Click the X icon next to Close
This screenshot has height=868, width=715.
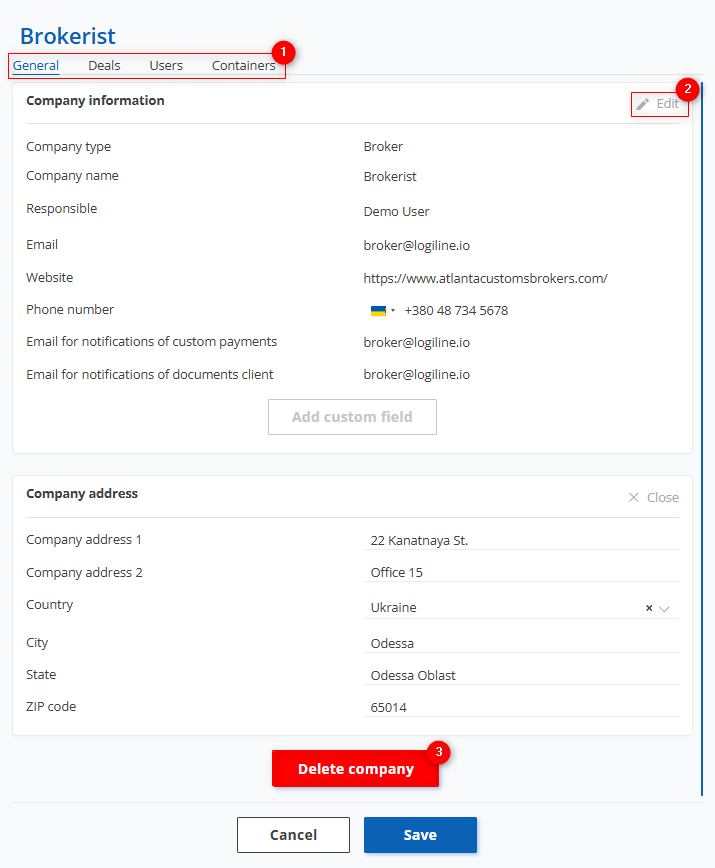(634, 497)
